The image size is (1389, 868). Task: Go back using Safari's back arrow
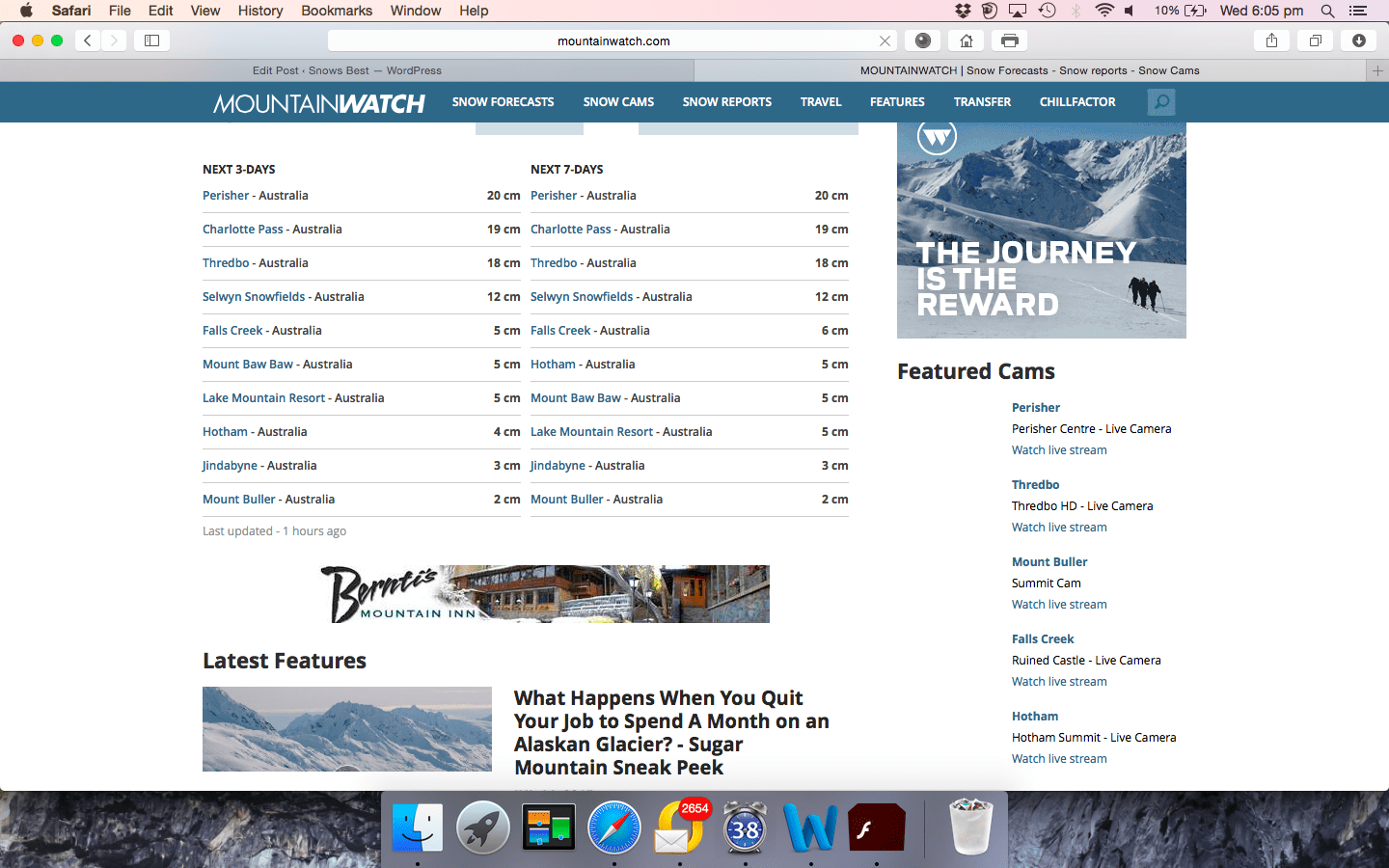(x=88, y=41)
